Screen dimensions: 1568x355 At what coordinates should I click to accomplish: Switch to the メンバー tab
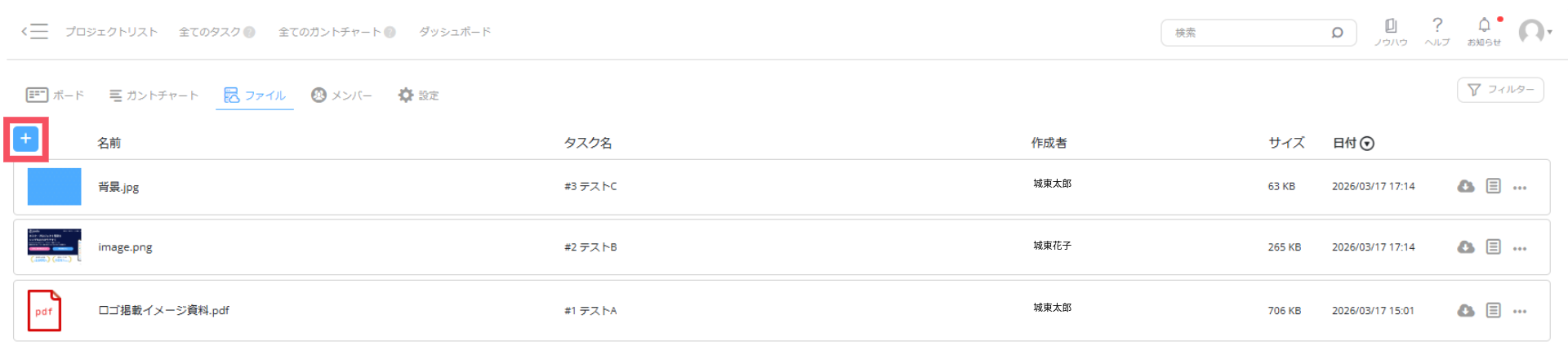[341, 95]
